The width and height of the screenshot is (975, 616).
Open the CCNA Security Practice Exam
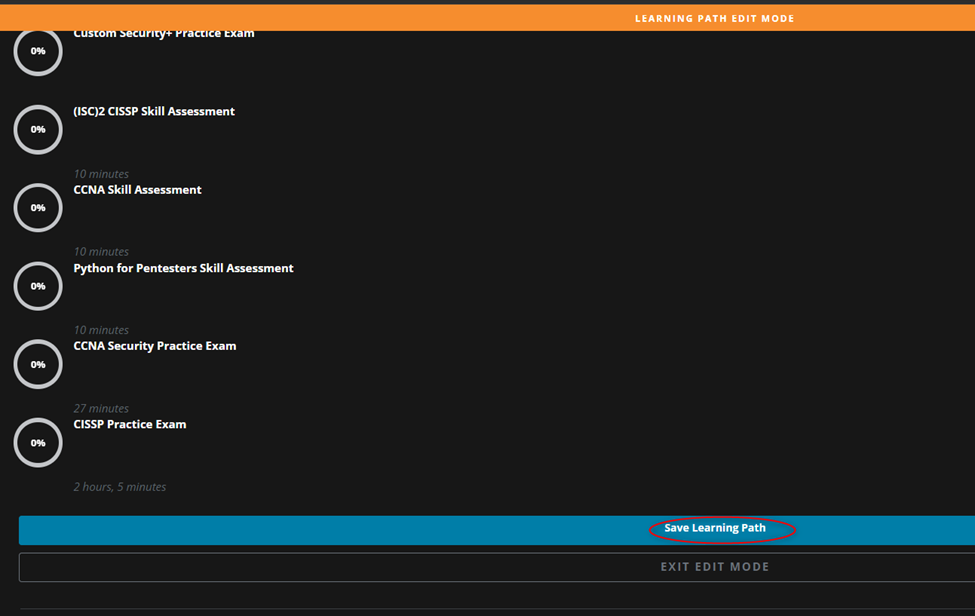point(154,345)
